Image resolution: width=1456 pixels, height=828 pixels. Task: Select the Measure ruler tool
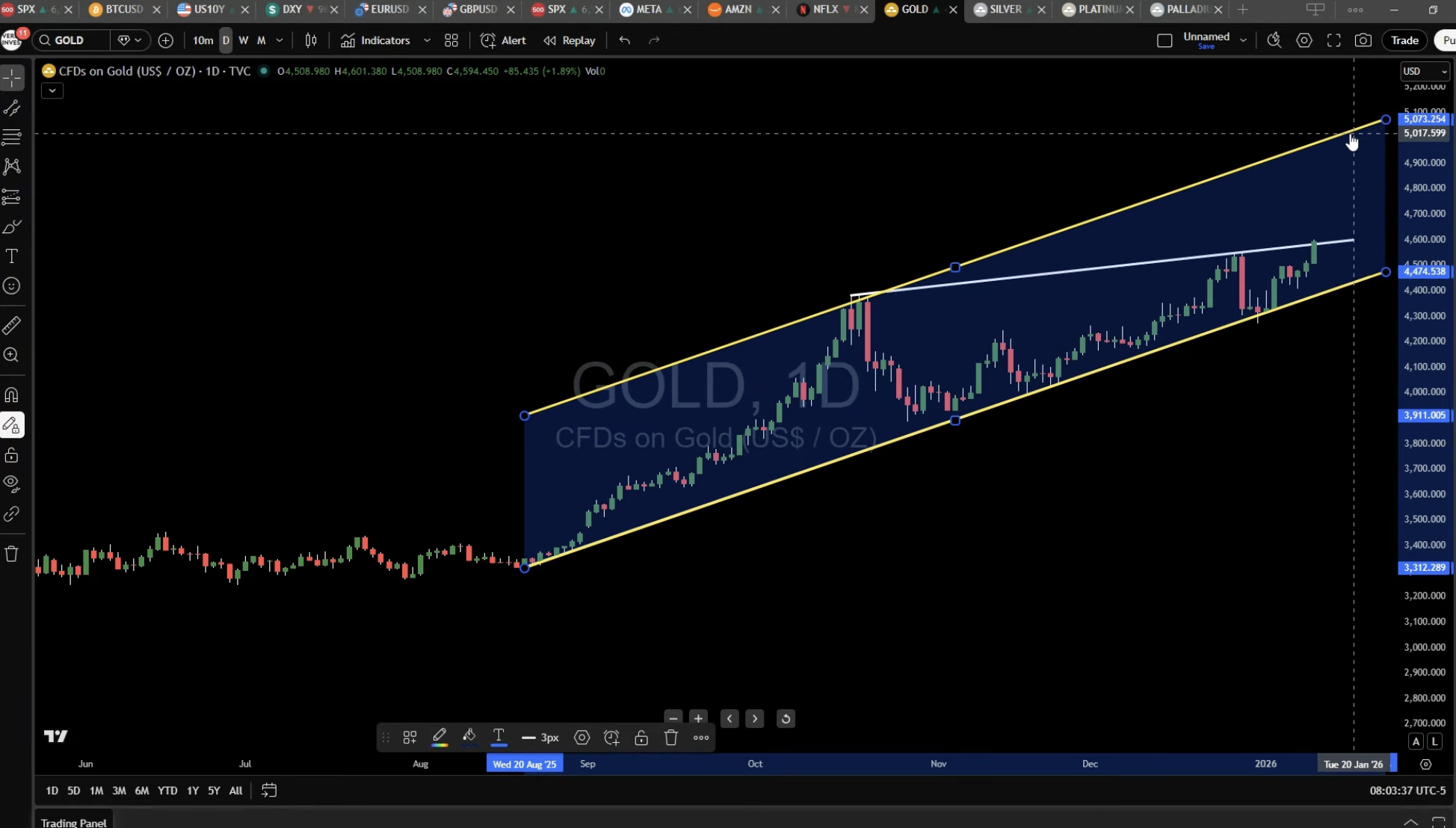click(x=12, y=325)
